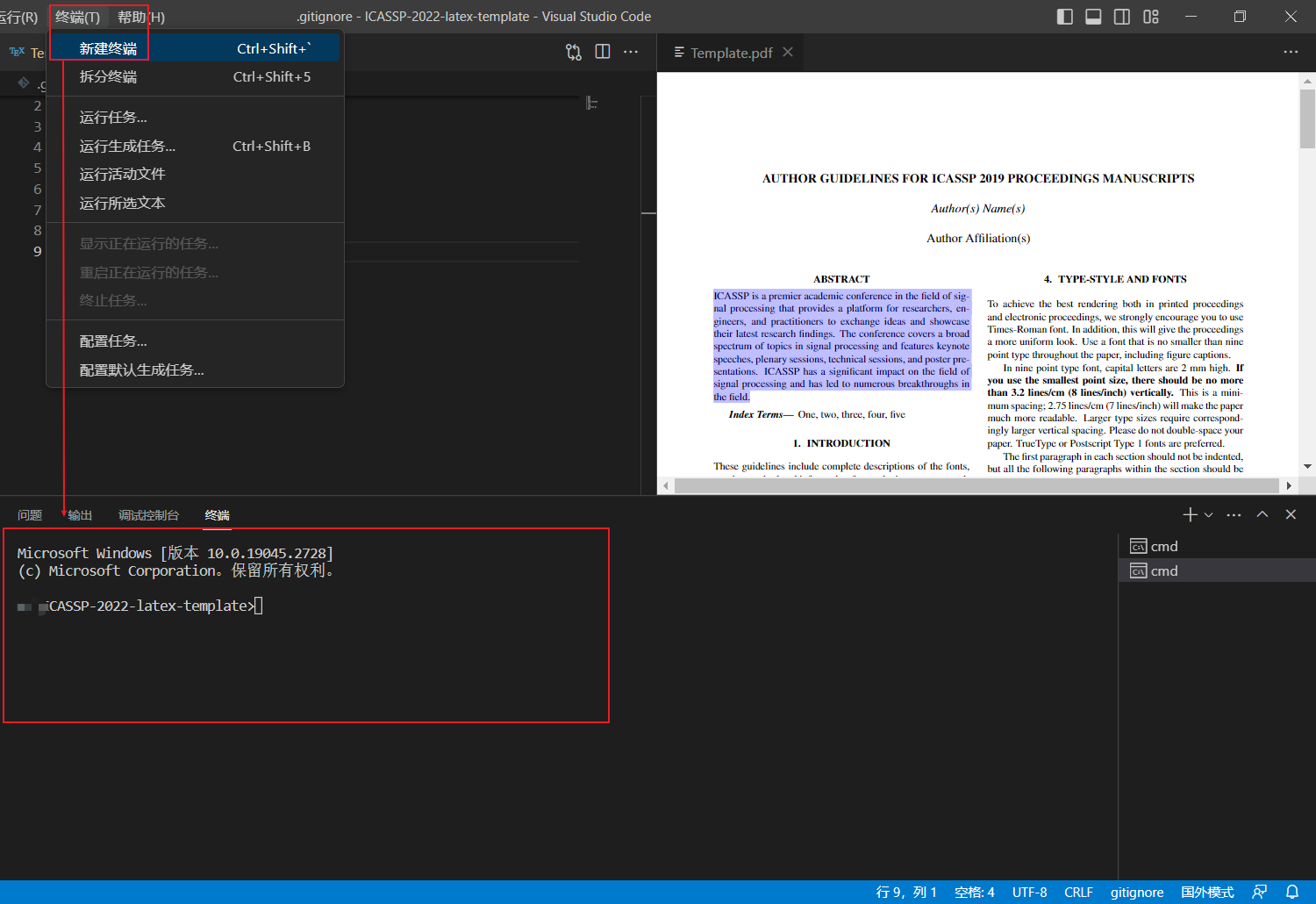Image resolution: width=1316 pixels, height=904 pixels.
Task: Click the PDF vertical scrollbar thumb
Action: tap(1307, 118)
